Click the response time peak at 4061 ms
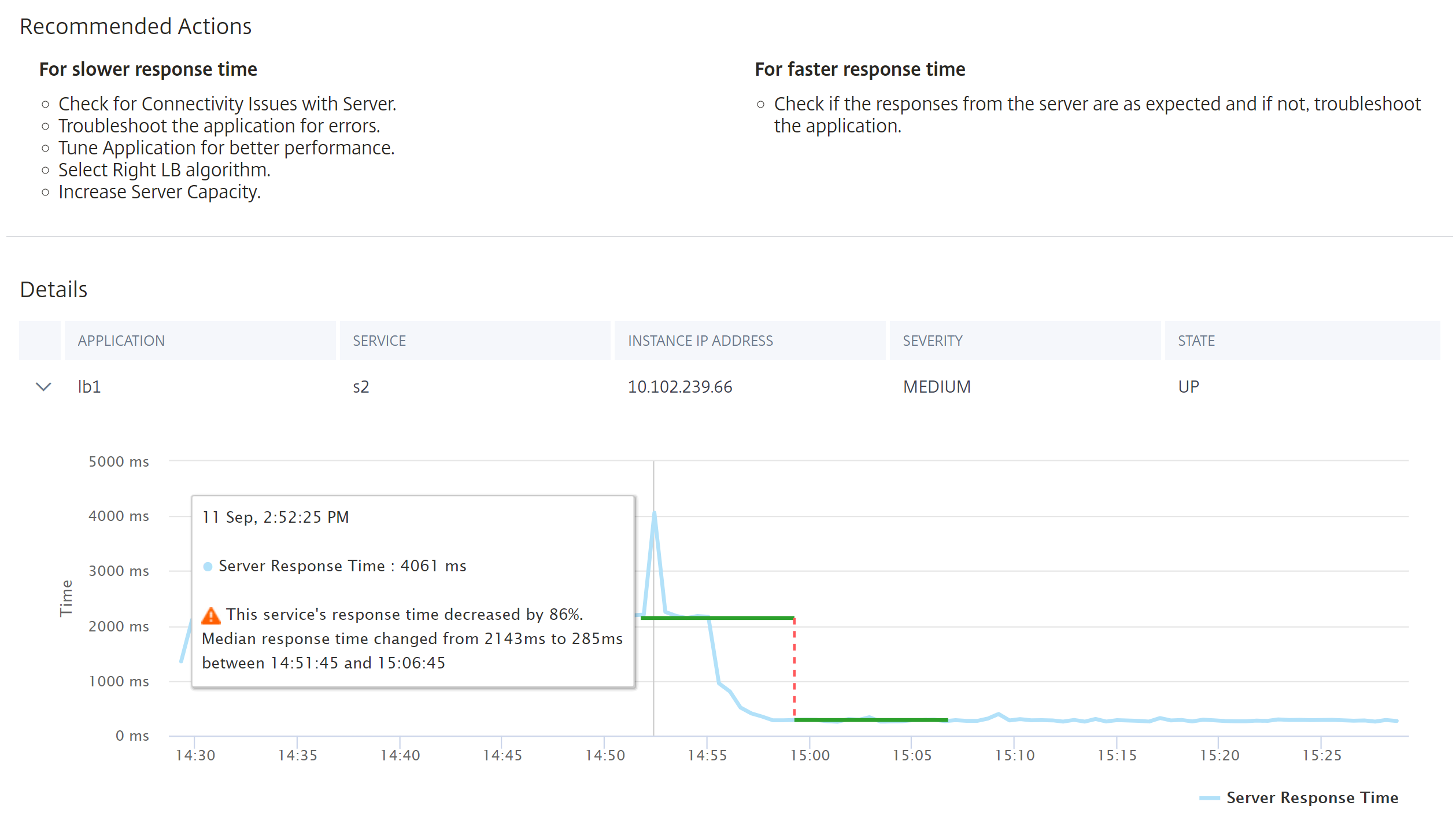The width and height of the screenshot is (1456, 824). [x=655, y=513]
